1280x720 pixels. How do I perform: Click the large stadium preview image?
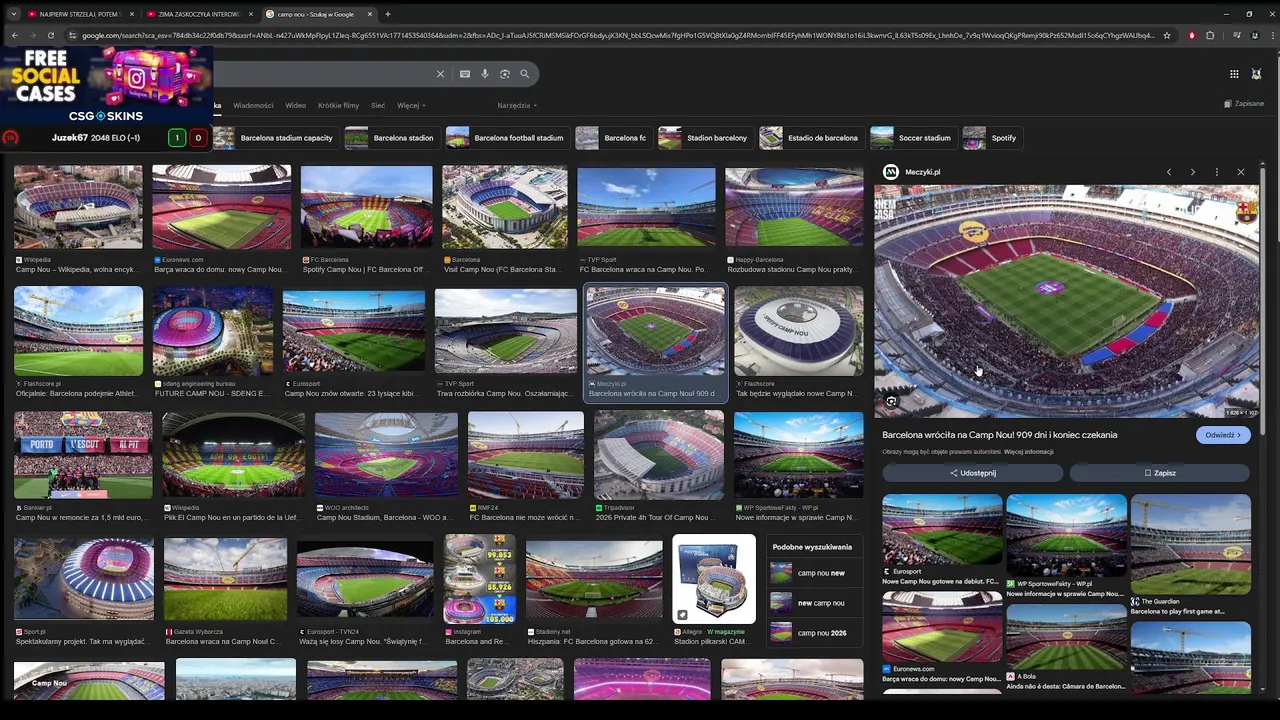1066,301
